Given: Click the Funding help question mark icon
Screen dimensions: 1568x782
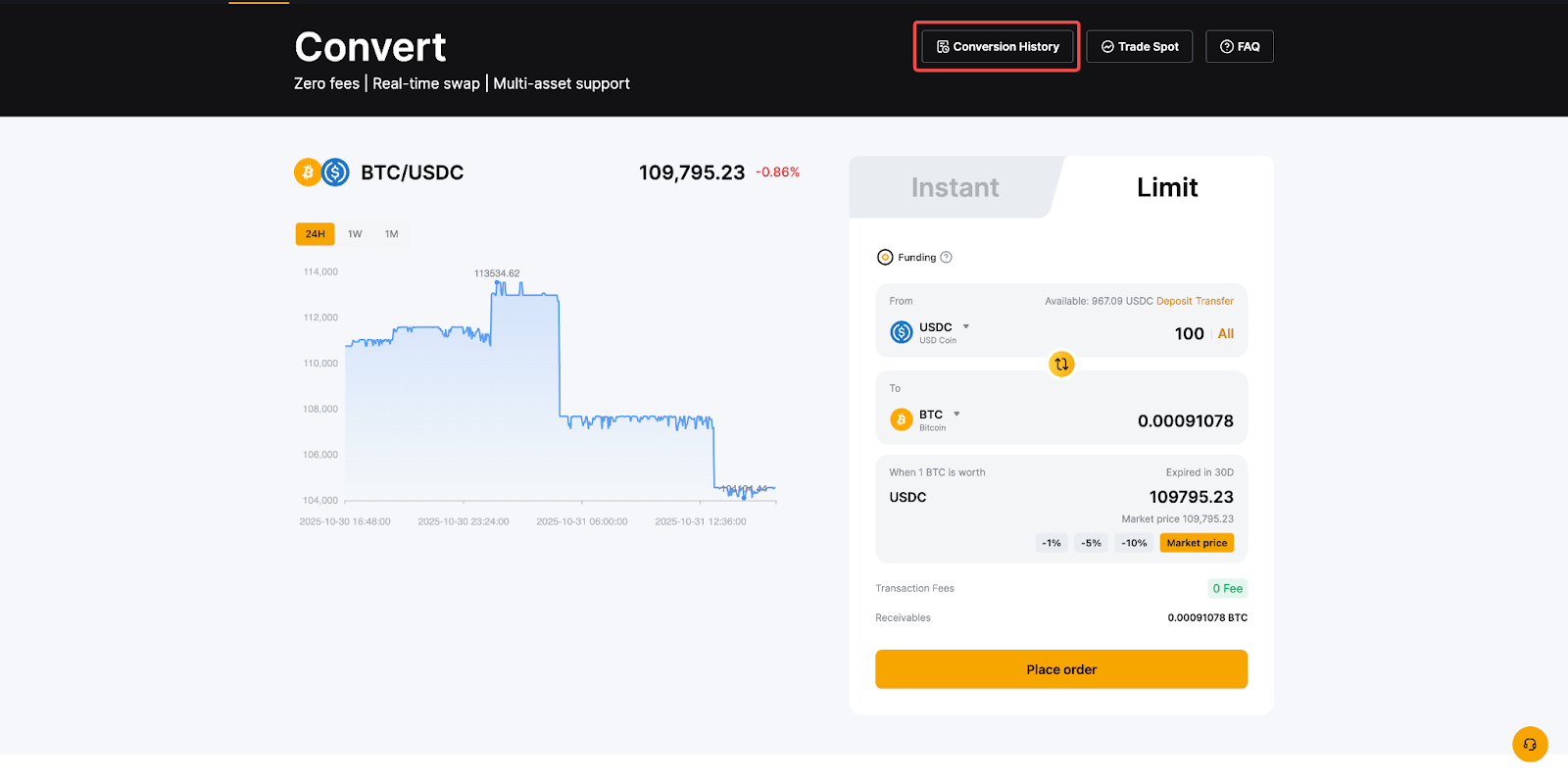Looking at the screenshot, I should tap(946, 258).
